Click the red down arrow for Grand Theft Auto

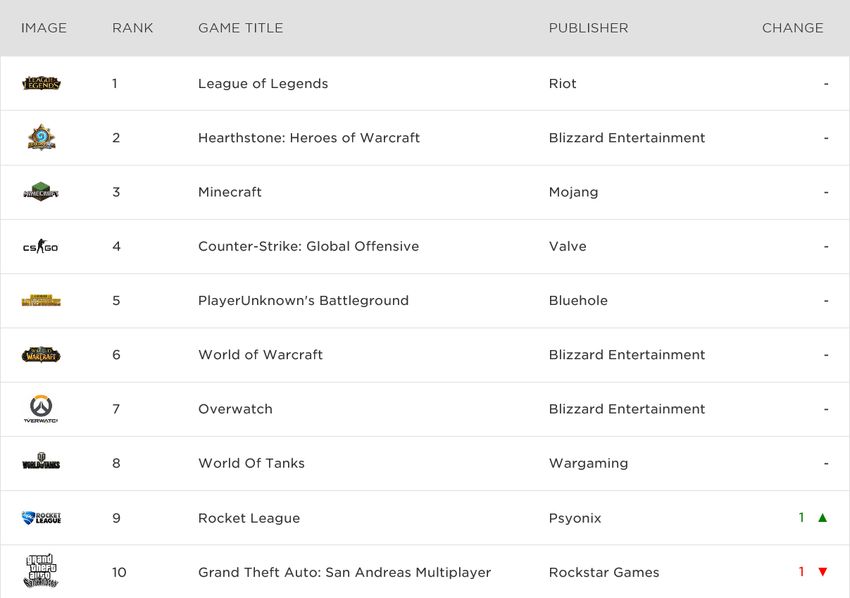click(822, 572)
